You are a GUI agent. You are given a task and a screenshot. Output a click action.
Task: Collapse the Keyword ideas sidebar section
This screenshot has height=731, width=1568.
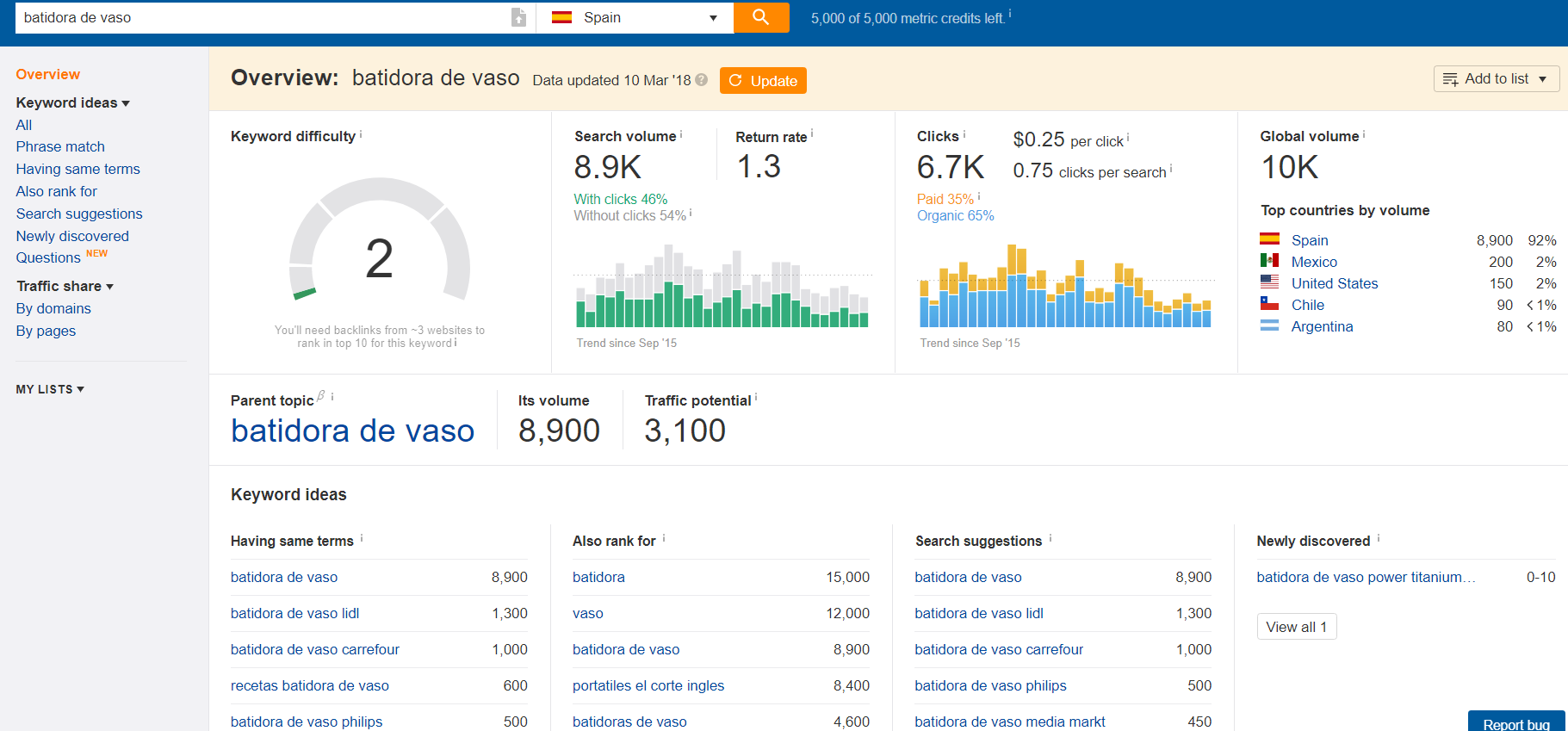pyautogui.click(x=73, y=102)
